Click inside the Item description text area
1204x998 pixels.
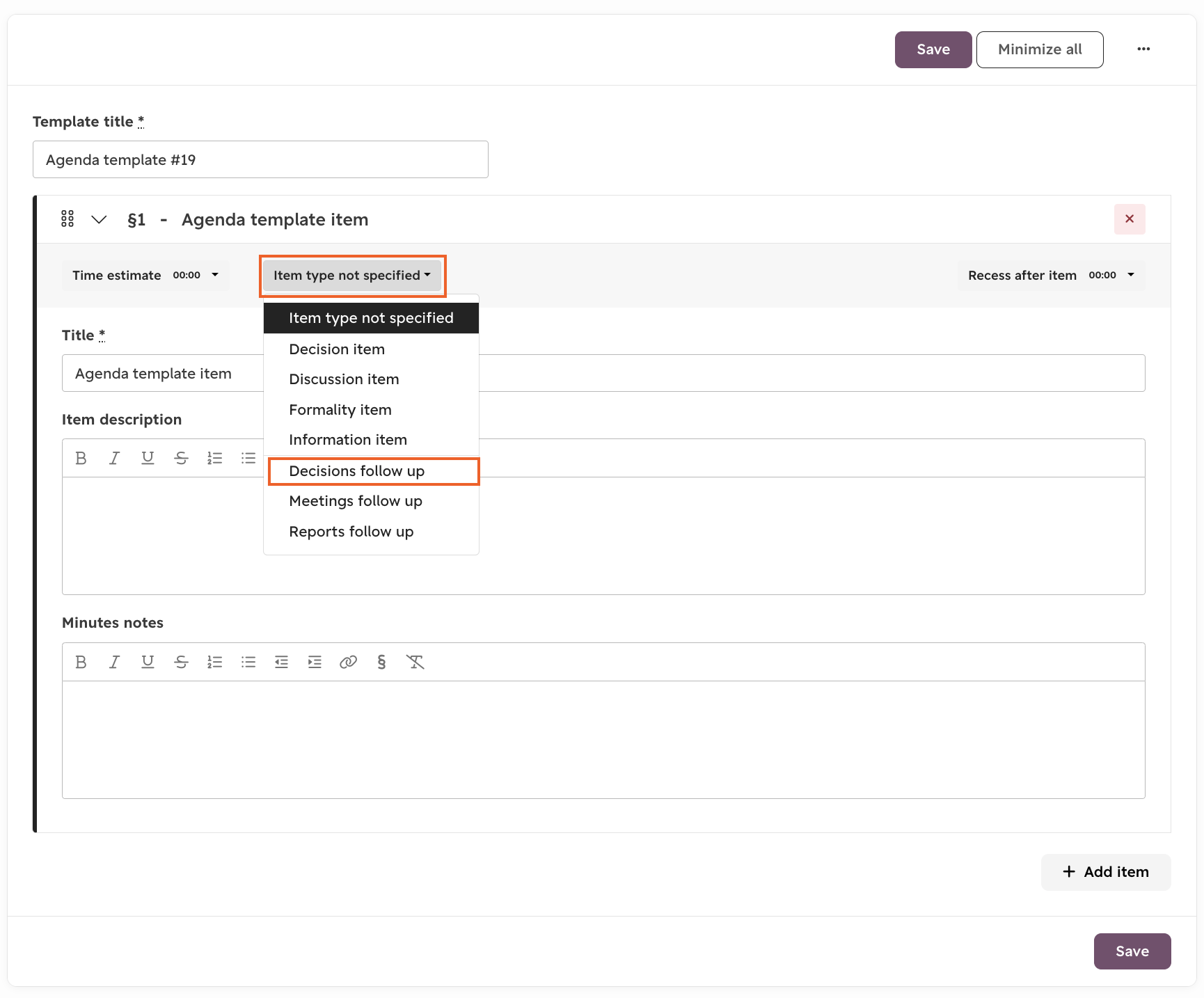603,535
